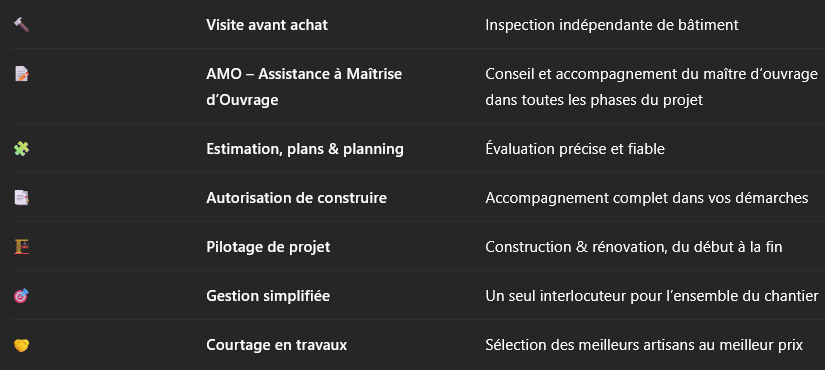Click the target dart icon beside Gestion simplifiée
The width and height of the screenshot is (825, 370).
click(x=21, y=296)
